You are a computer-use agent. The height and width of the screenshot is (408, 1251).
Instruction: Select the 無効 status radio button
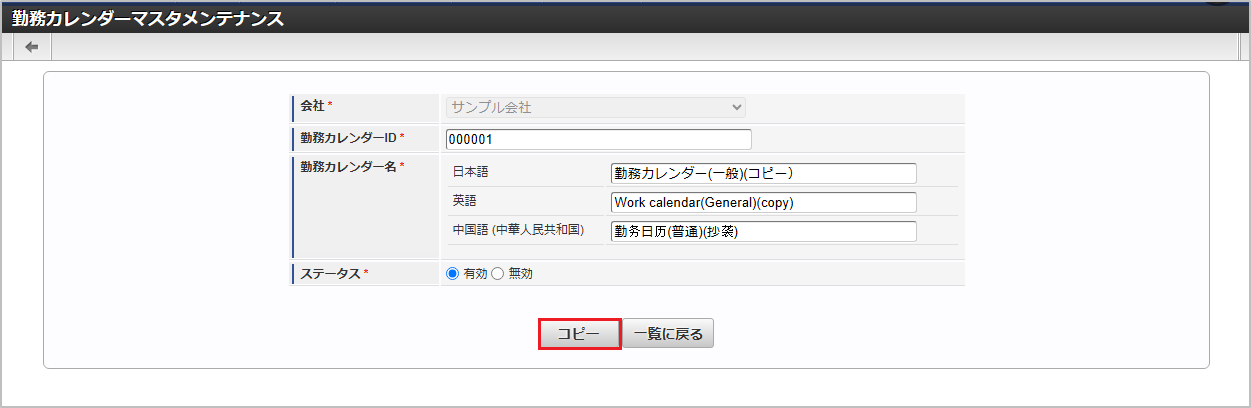tap(498, 273)
